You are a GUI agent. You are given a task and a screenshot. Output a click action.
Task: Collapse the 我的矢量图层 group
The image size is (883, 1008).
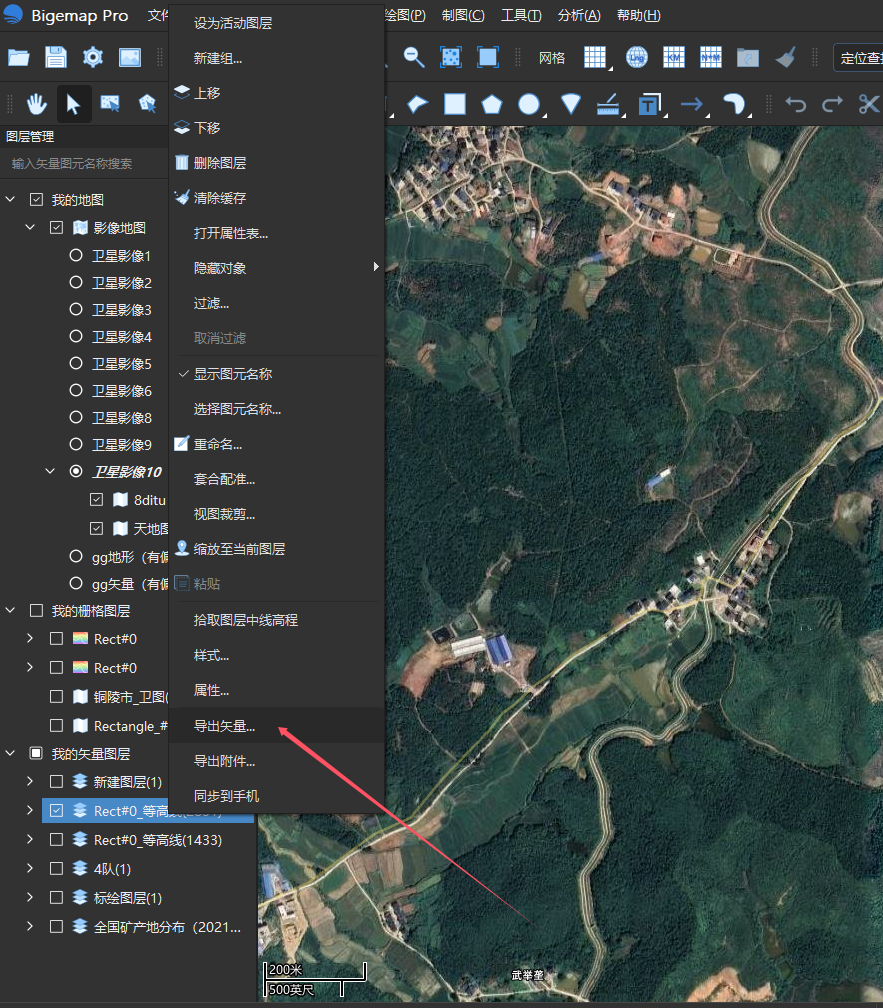(10, 753)
